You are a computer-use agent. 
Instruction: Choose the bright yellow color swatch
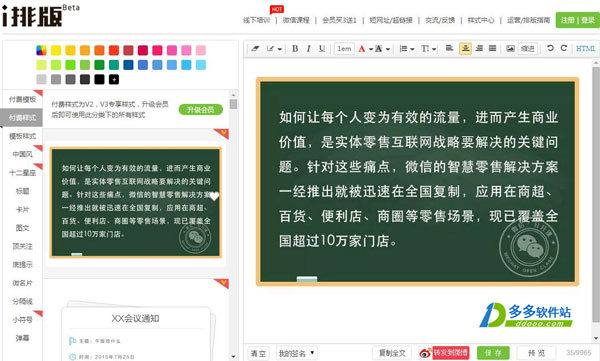[56, 50]
